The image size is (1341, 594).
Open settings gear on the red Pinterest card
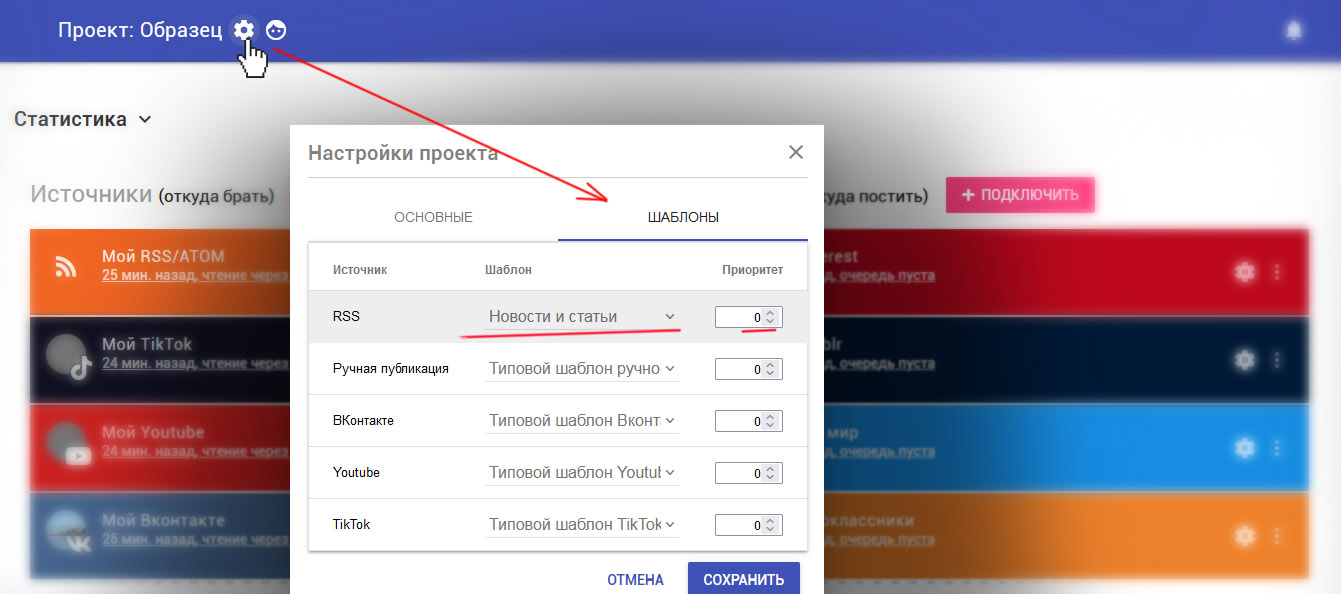tap(1244, 271)
